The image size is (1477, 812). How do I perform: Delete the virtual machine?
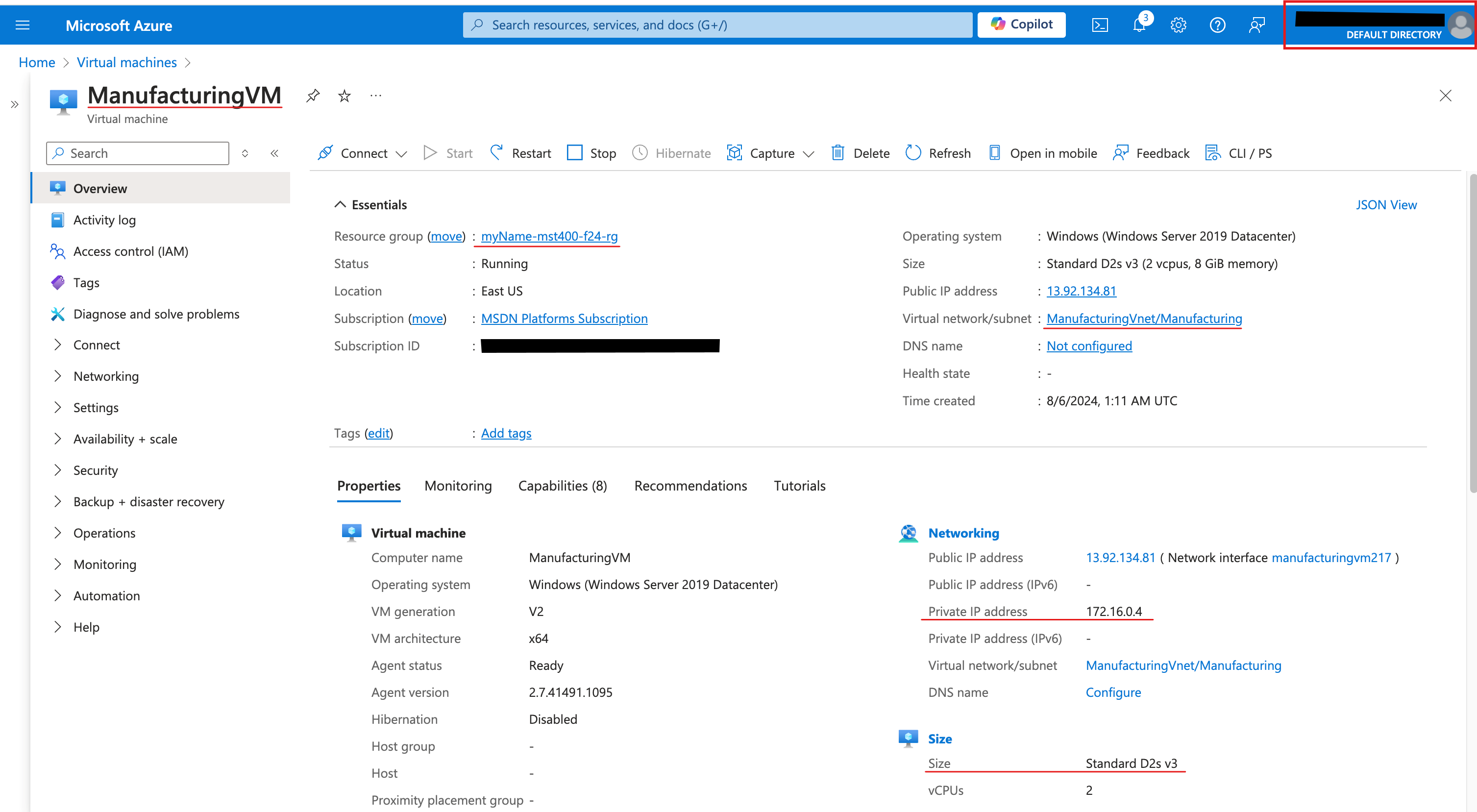coord(861,153)
